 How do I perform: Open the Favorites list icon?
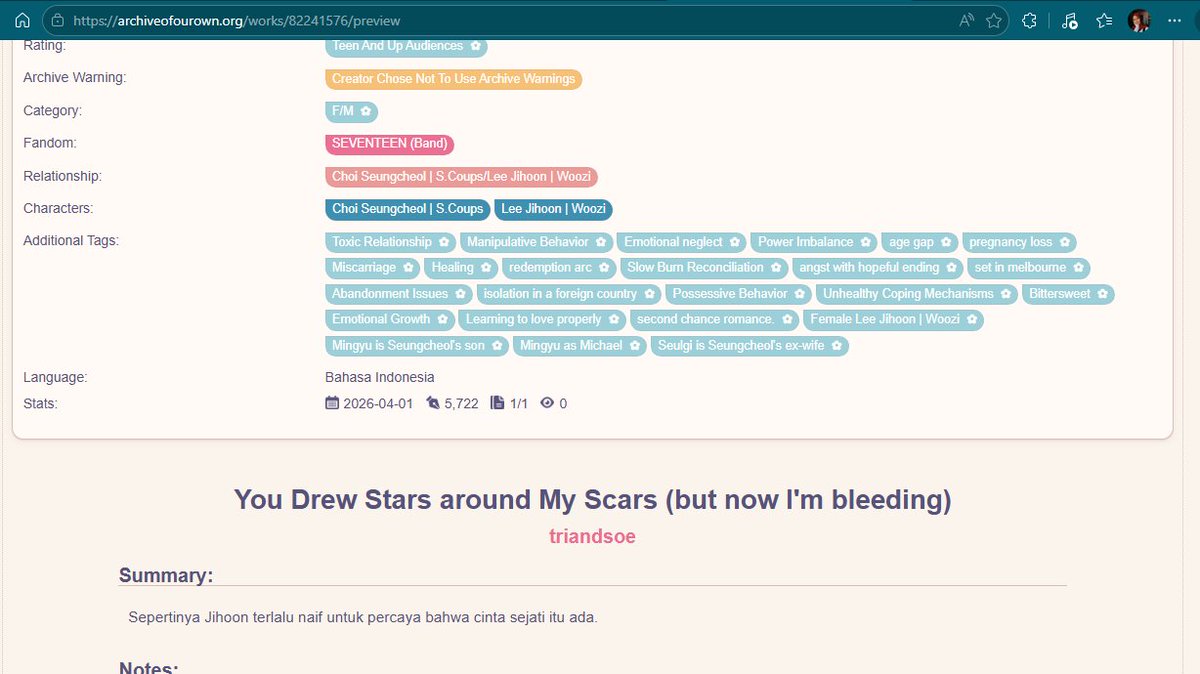pyautogui.click(x=1104, y=20)
